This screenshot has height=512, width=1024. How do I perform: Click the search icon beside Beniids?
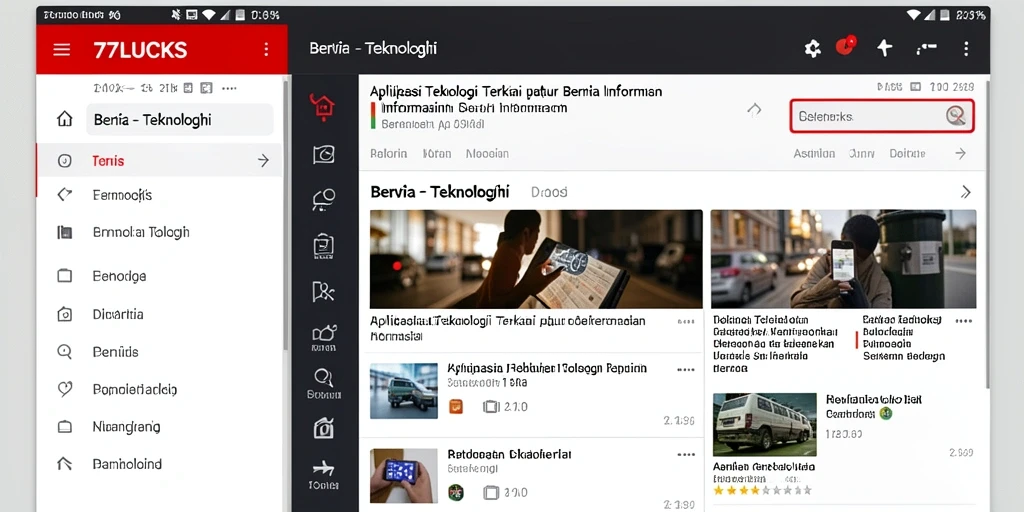[x=65, y=352]
